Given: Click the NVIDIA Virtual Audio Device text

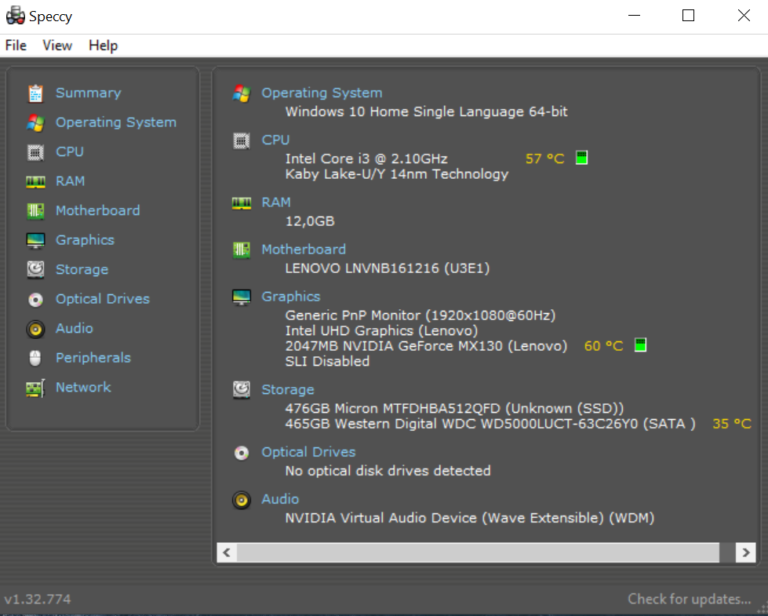Looking at the screenshot, I should pos(470,518).
